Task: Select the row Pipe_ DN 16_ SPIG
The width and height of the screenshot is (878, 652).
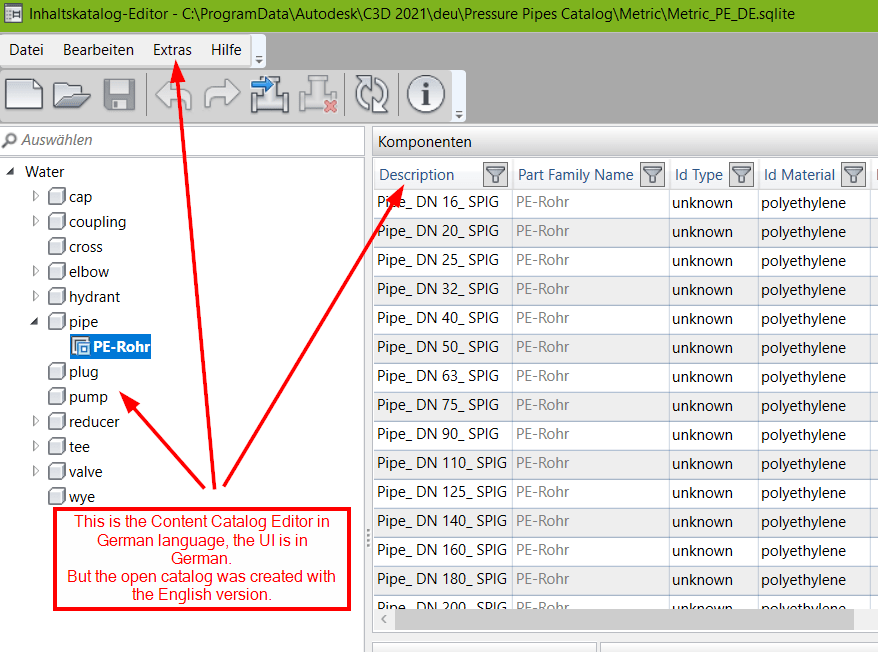Action: point(625,202)
